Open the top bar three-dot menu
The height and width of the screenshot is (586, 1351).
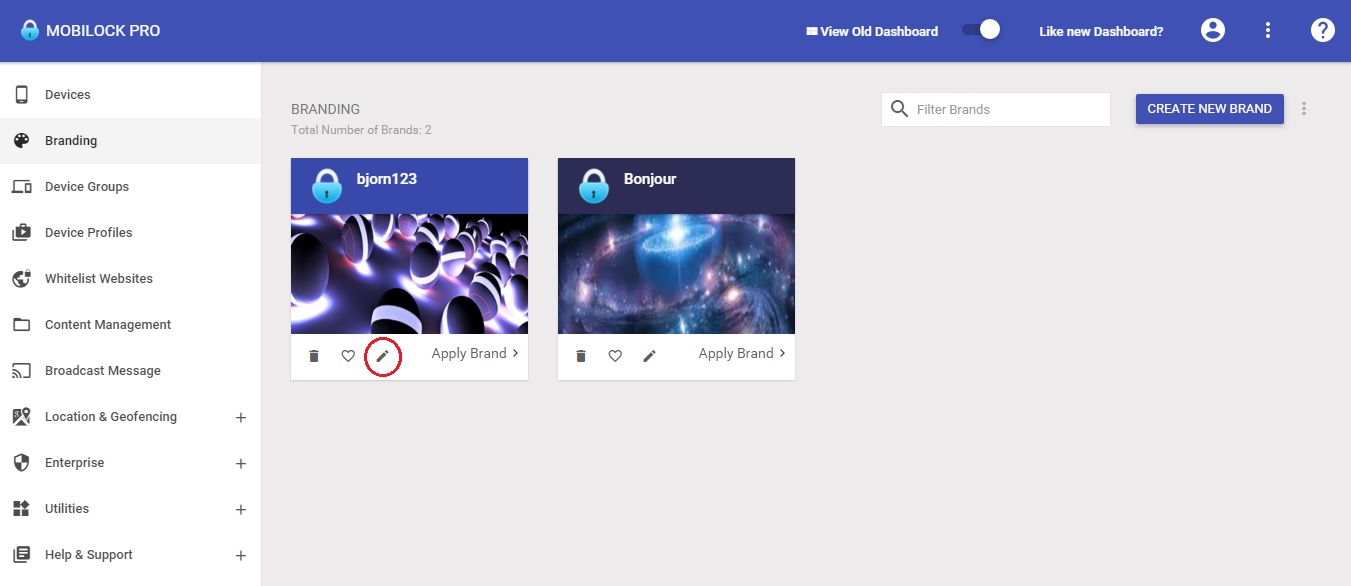[1268, 30]
